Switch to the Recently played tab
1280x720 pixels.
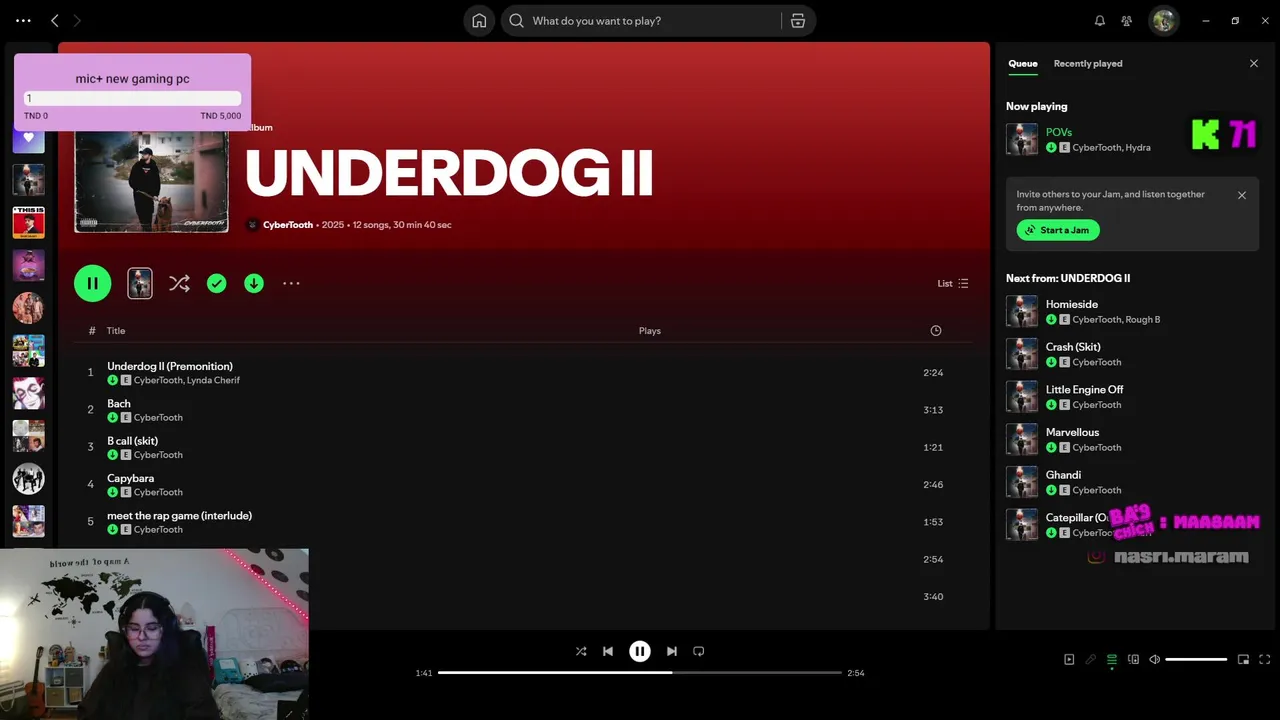1088,64
